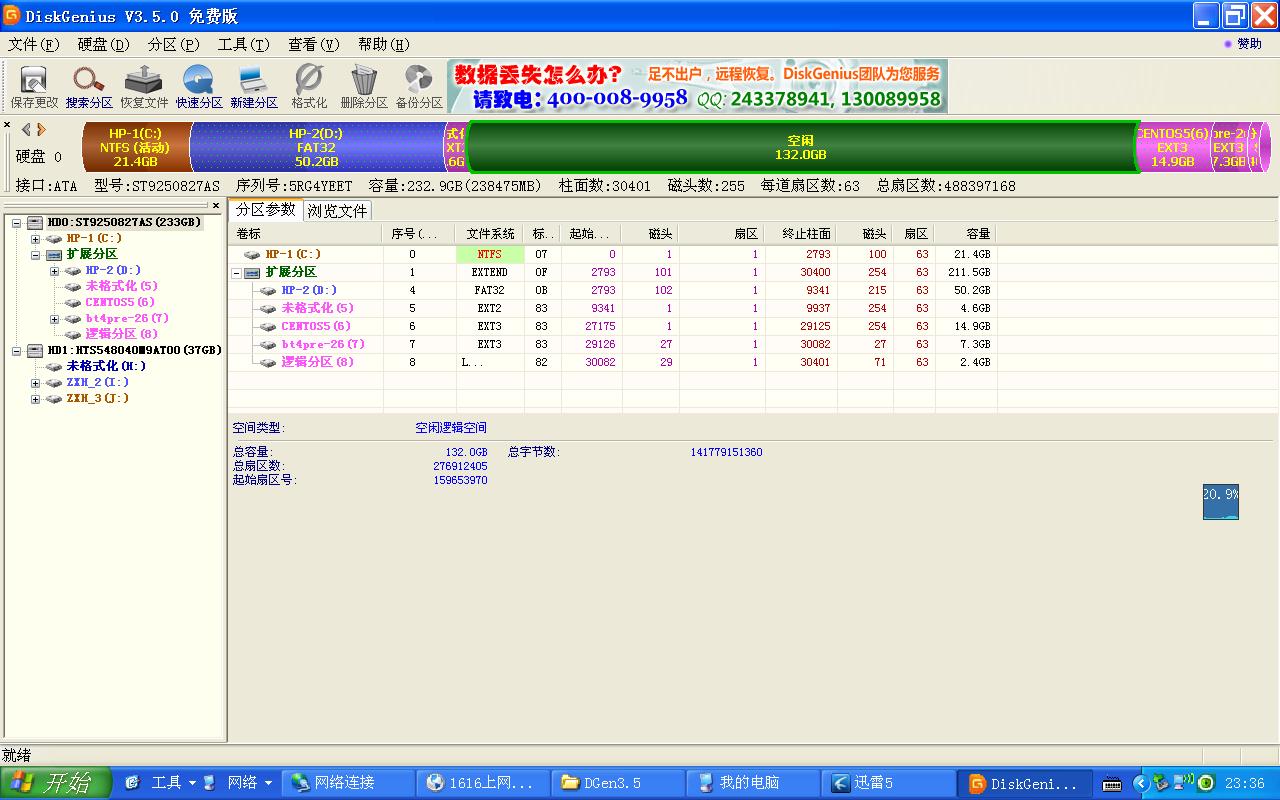1280x800 pixels.
Task: Select HD0:ST9250827AS(233GB) in the tree
Action: point(124,222)
